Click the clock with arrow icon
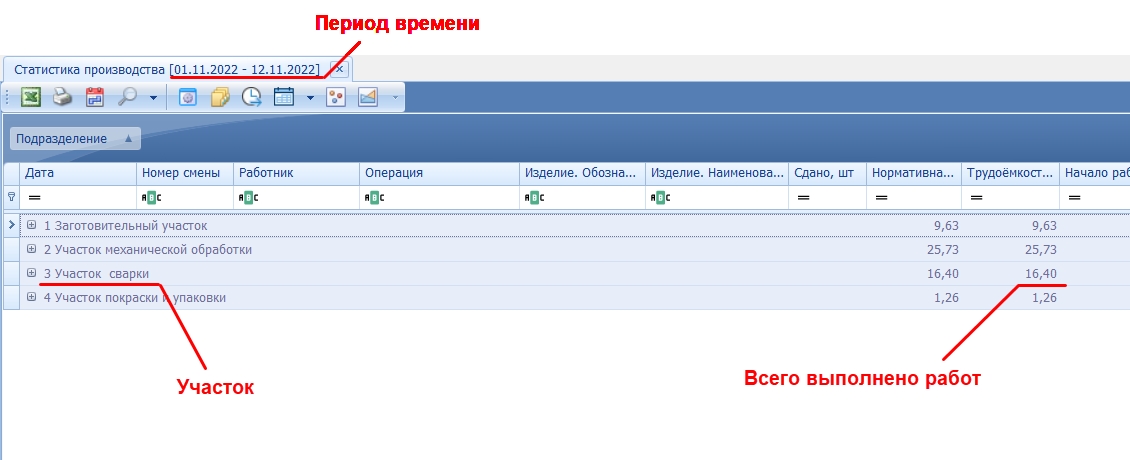1130x460 pixels. coord(252,97)
